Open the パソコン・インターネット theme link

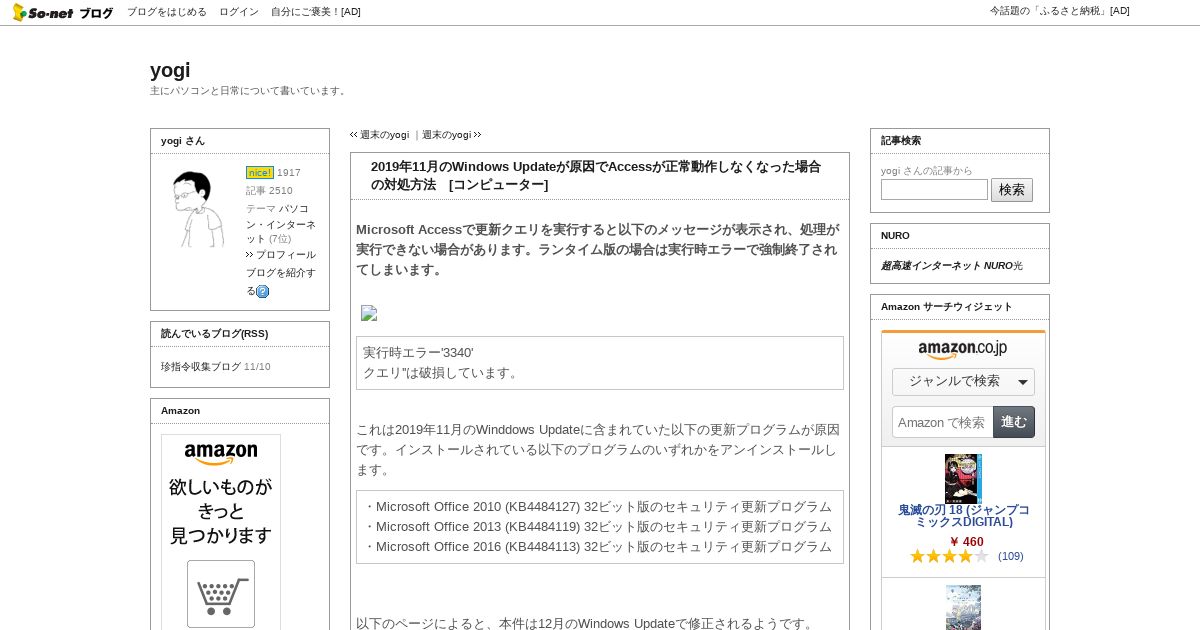coord(281,224)
